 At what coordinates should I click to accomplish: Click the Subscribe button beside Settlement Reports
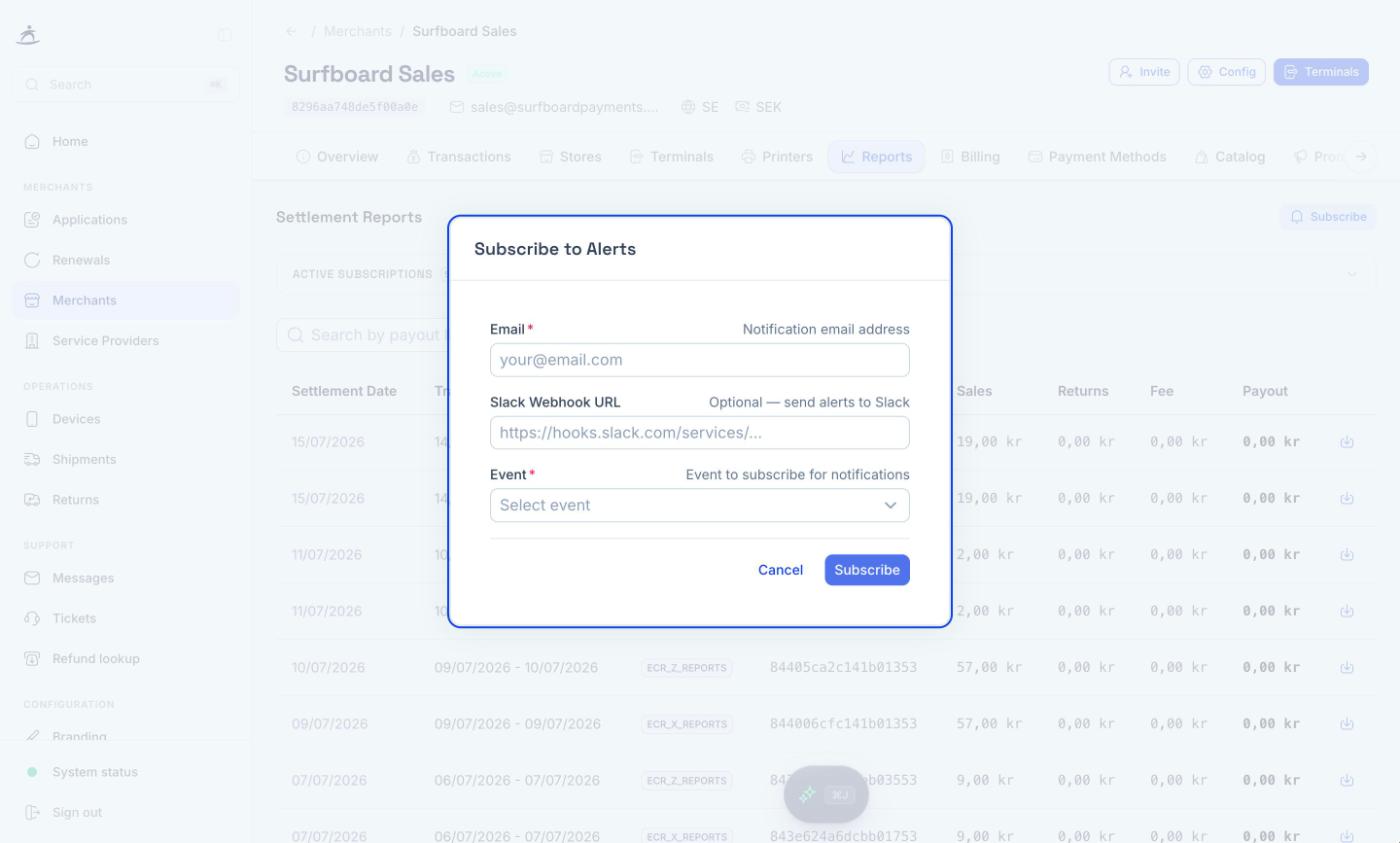pyautogui.click(x=1328, y=217)
